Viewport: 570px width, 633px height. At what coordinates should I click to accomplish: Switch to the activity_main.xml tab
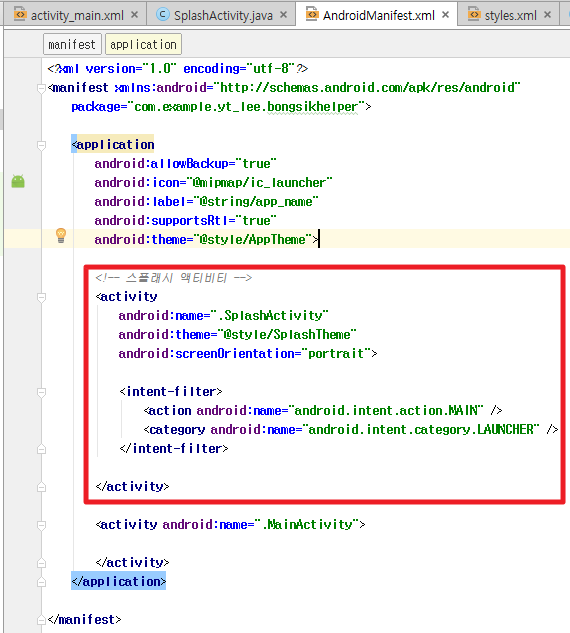76,15
